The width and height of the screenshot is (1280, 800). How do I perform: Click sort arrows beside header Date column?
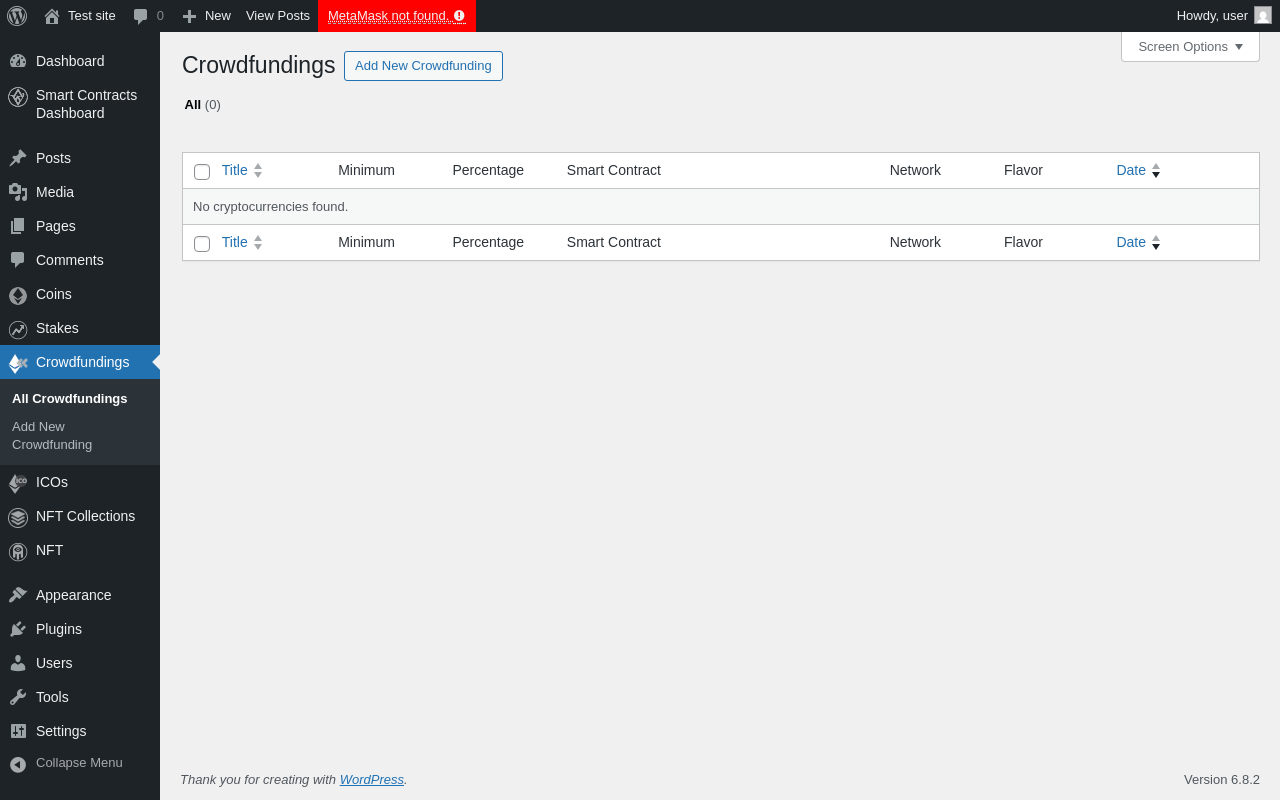pos(1156,171)
